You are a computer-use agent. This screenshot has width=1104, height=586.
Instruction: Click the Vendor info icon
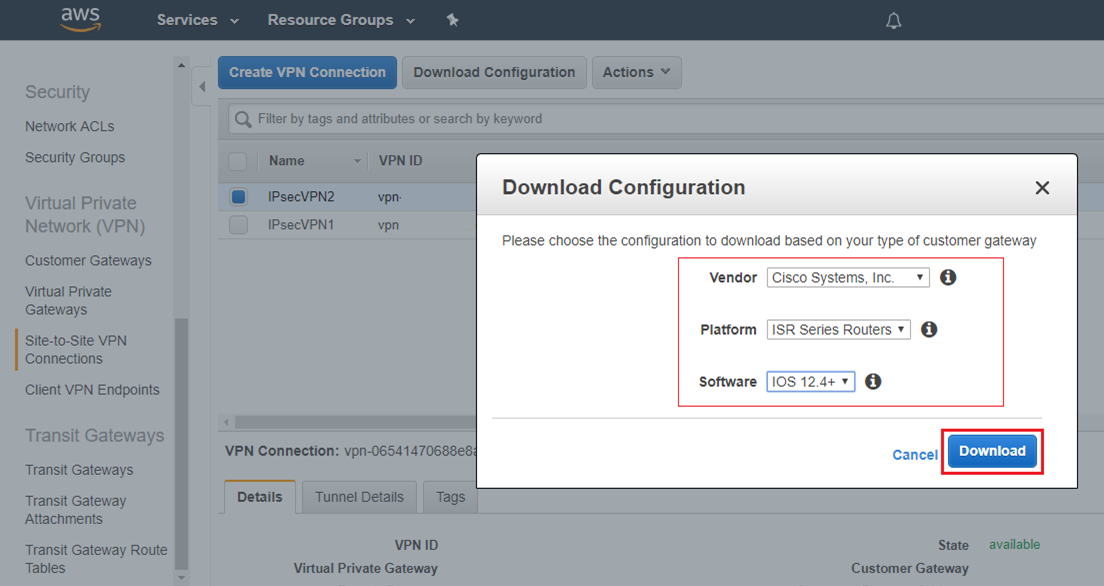click(948, 278)
